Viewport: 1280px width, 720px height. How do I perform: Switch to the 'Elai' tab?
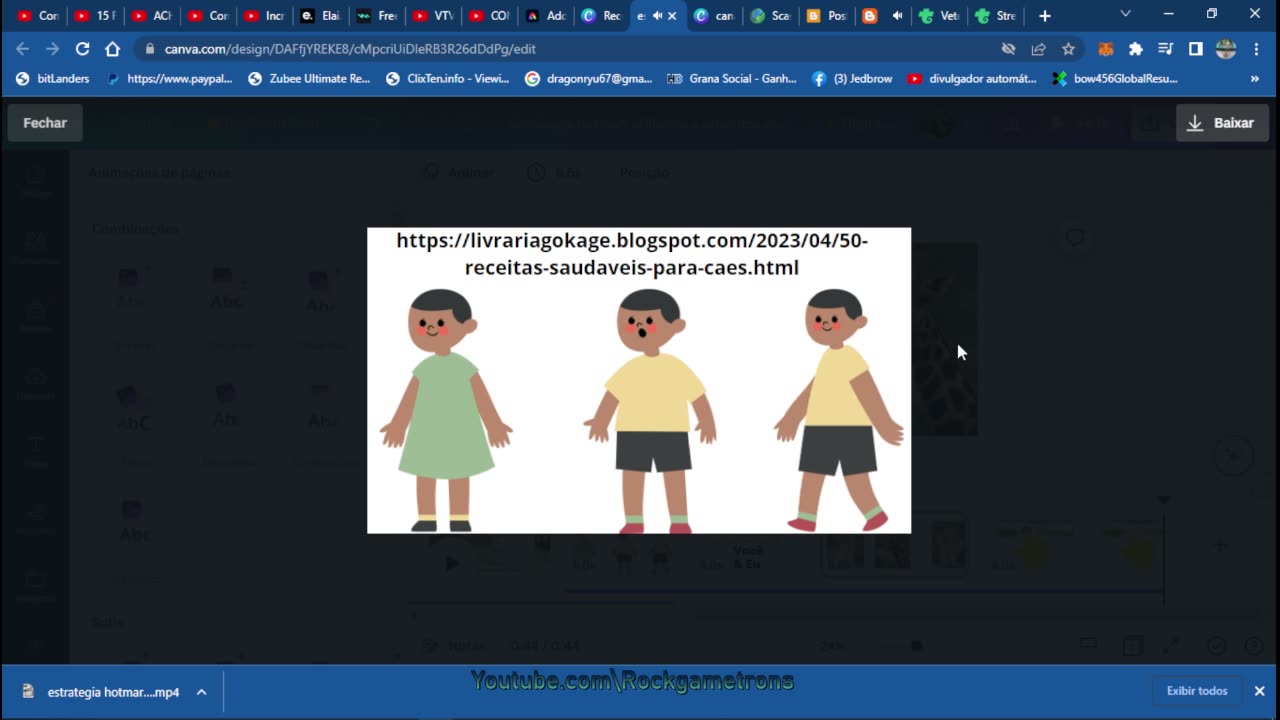[x=320, y=16]
